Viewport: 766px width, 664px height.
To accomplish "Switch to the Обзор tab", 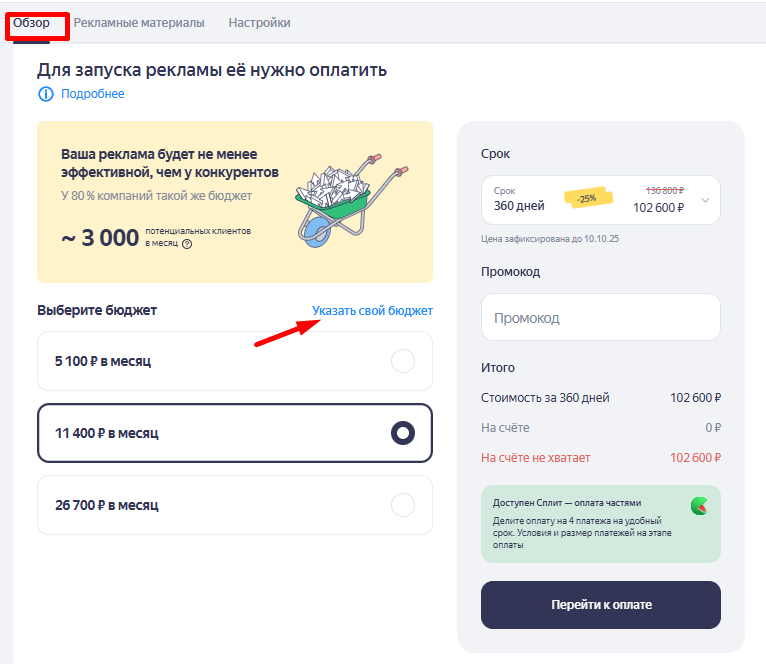I will (x=32, y=22).
